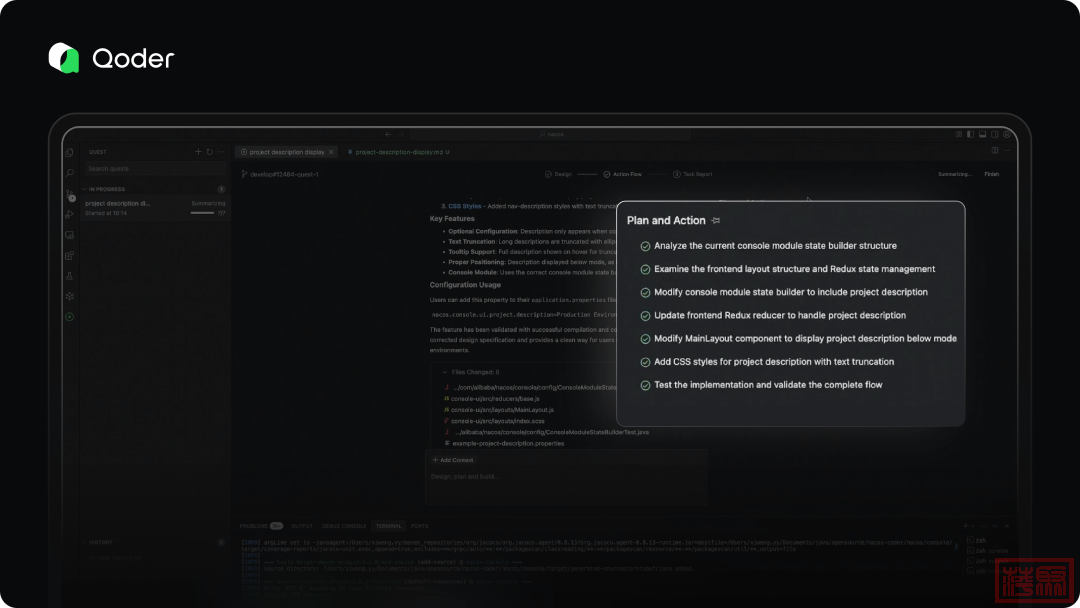Open the quest panel more options menu
The image size is (1080, 608).
point(221,152)
